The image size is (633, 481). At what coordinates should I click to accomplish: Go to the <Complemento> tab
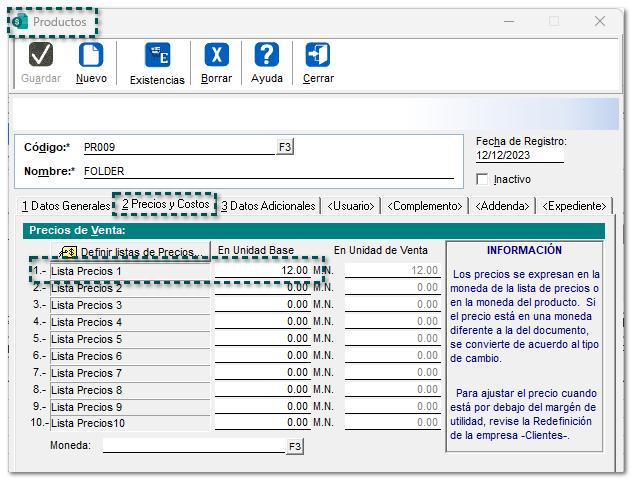pyautogui.click(x=426, y=205)
